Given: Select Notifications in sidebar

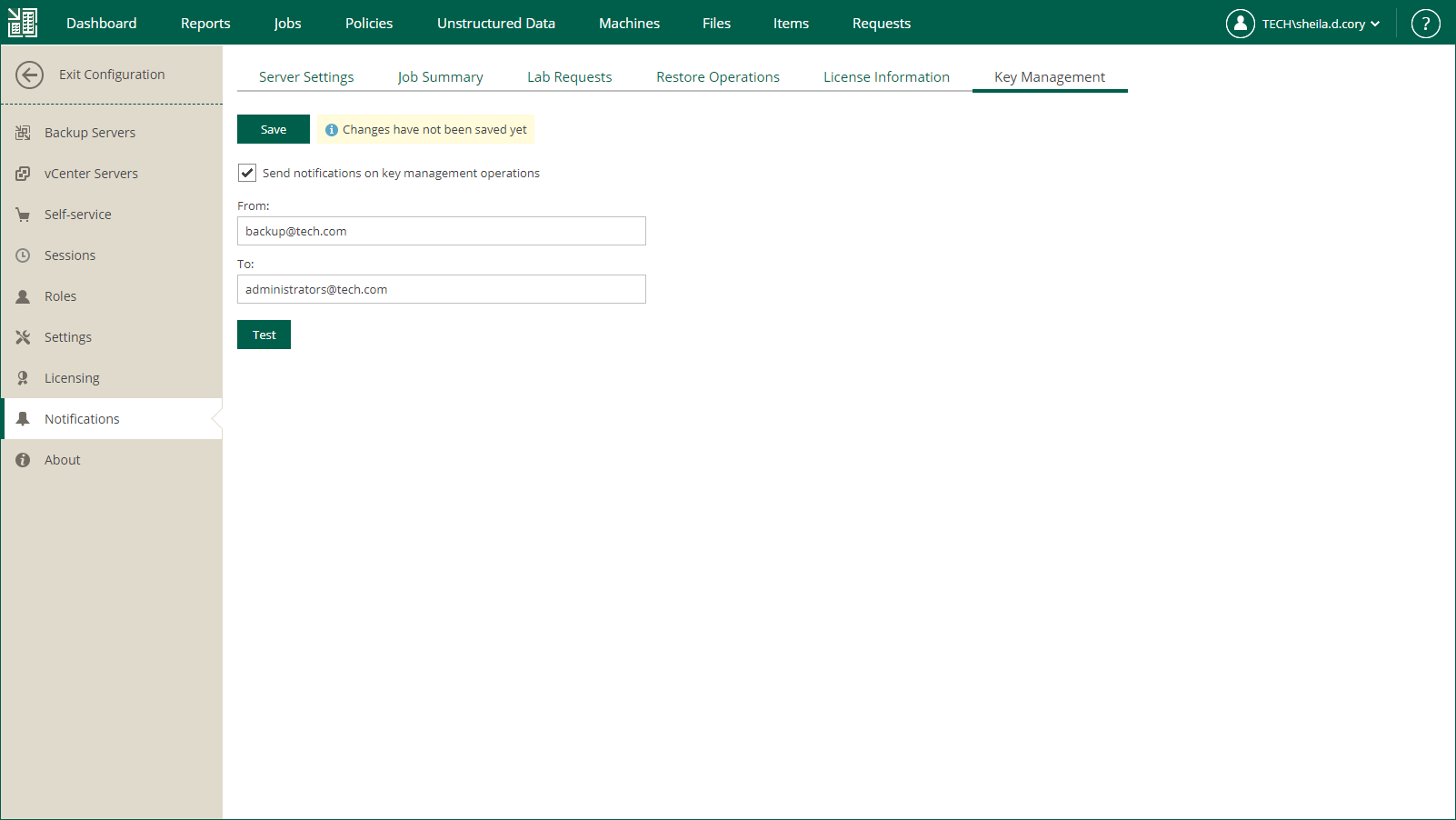Looking at the screenshot, I should coord(112,419).
